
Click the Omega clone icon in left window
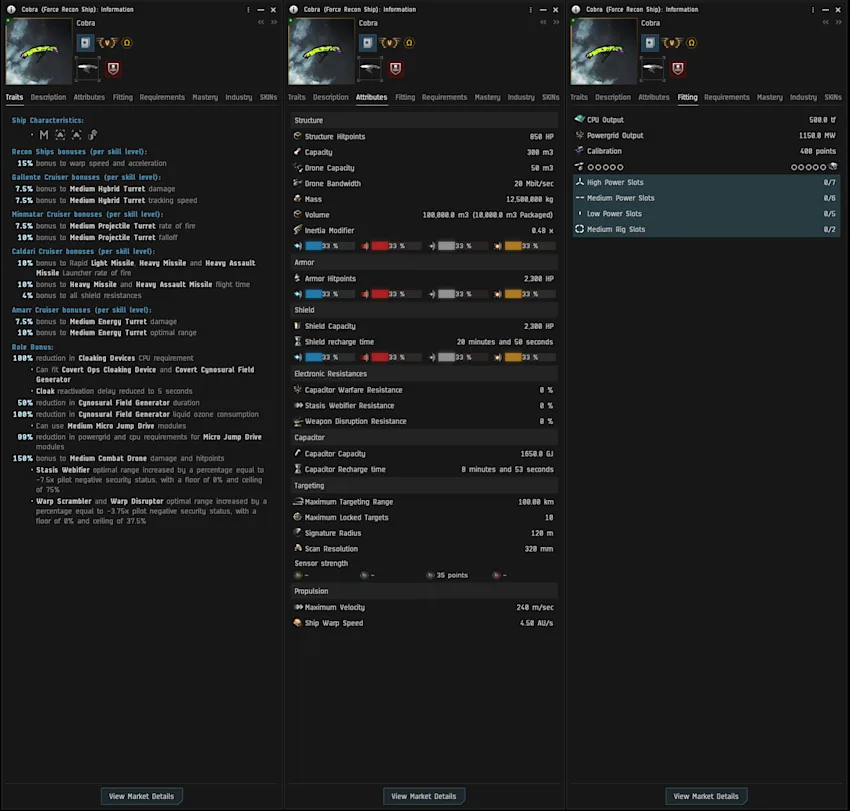(127, 43)
